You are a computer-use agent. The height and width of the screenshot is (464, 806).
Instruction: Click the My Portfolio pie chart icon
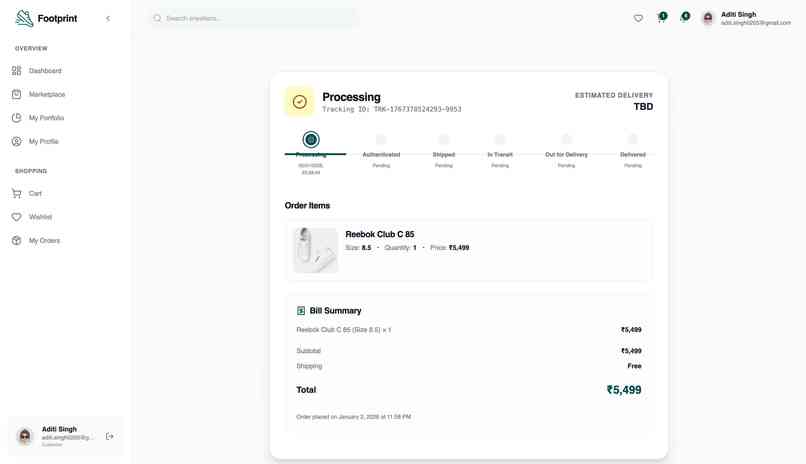point(16,118)
